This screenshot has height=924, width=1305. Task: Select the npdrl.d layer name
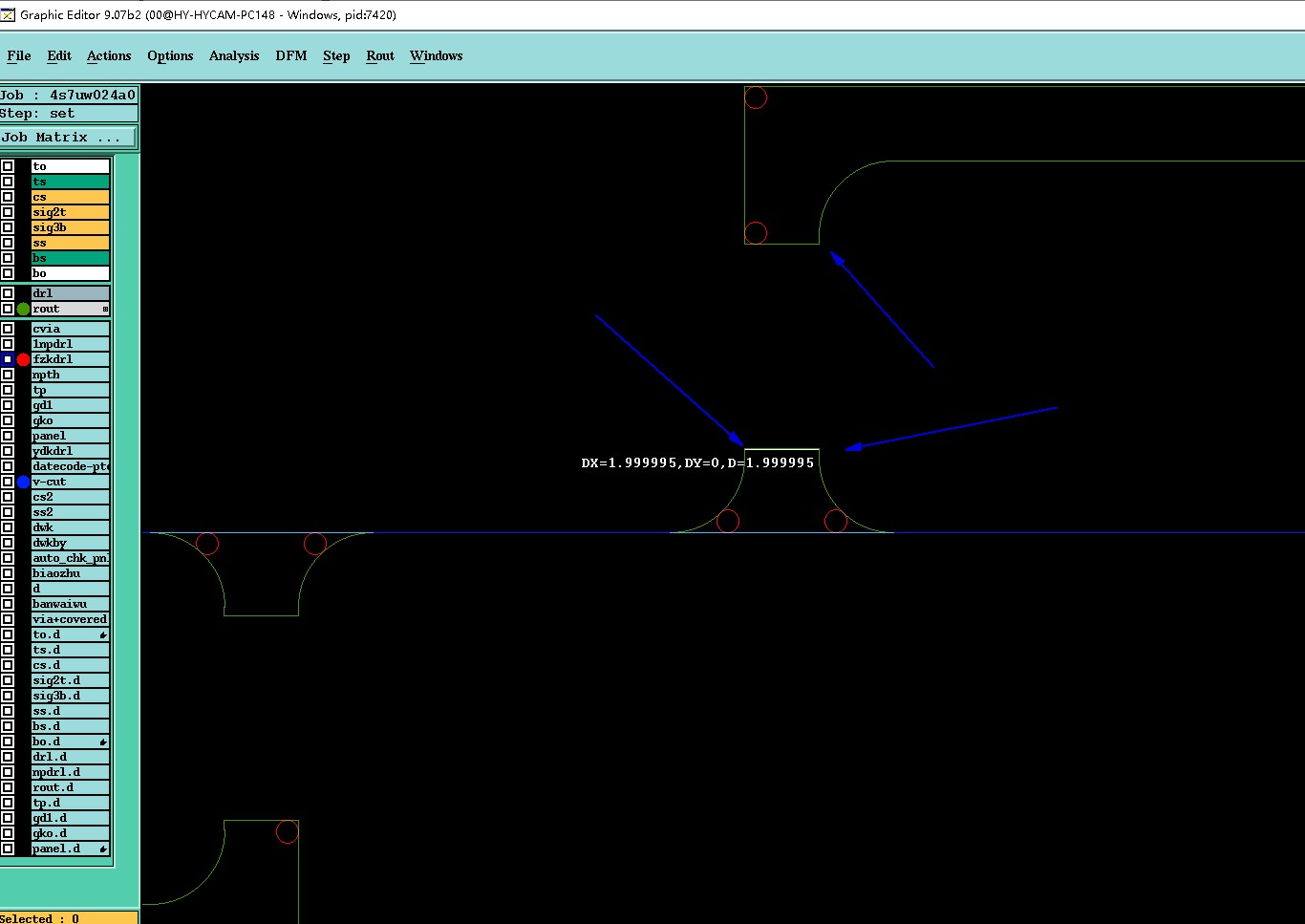pyautogui.click(x=71, y=772)
